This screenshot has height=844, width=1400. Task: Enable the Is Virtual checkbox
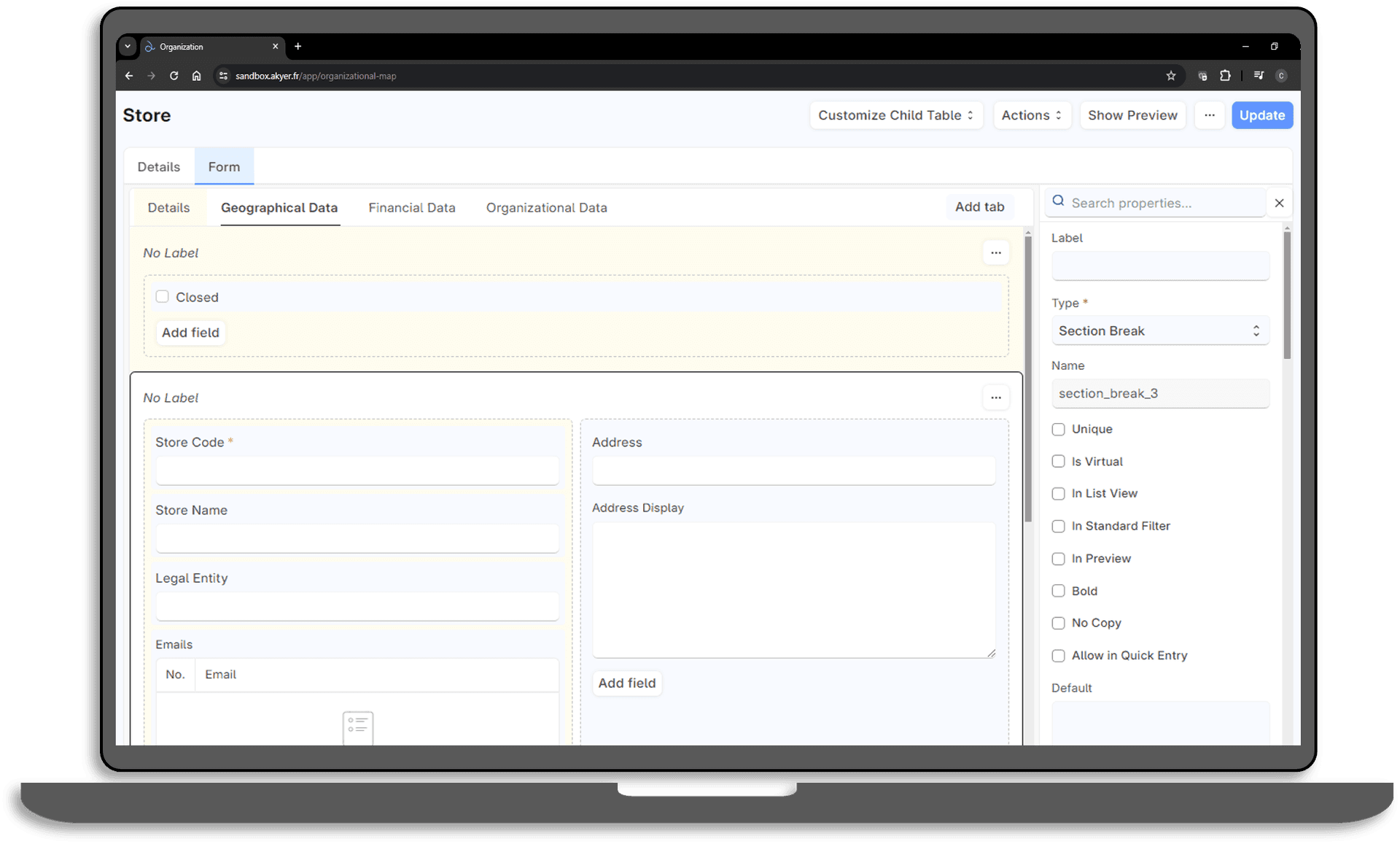point(1058,462)
